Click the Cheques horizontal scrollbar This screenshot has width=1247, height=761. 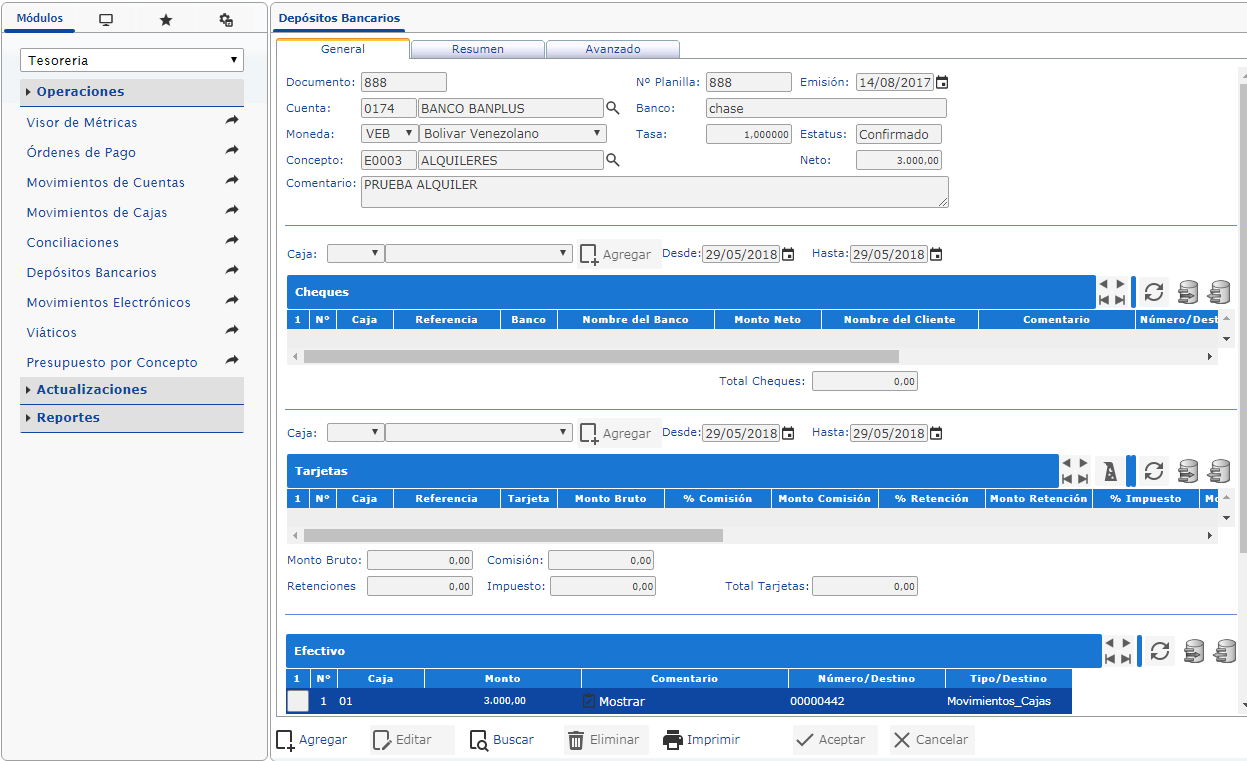602,356
